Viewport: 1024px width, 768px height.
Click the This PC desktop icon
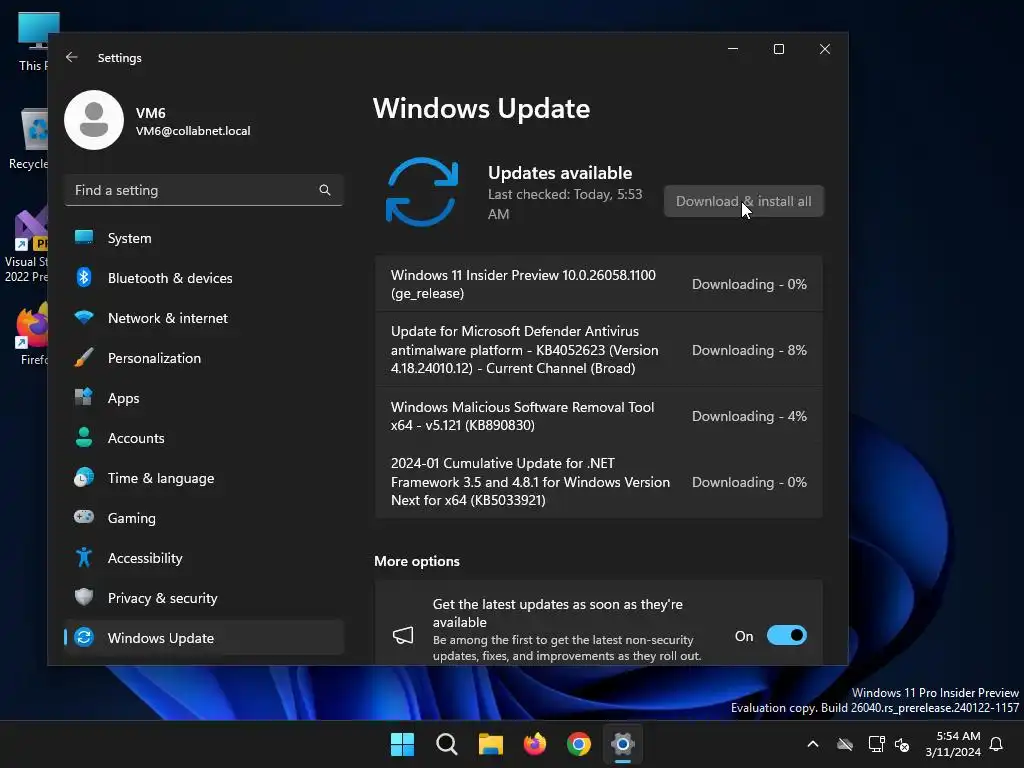pos(33,42)
